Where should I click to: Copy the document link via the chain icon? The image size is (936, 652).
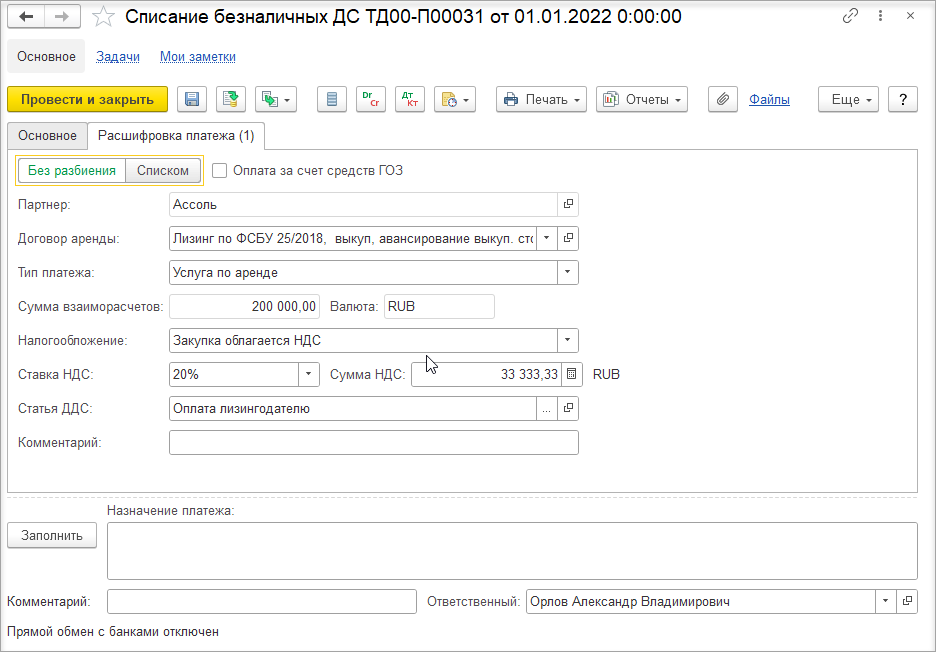tap(850, 16)
